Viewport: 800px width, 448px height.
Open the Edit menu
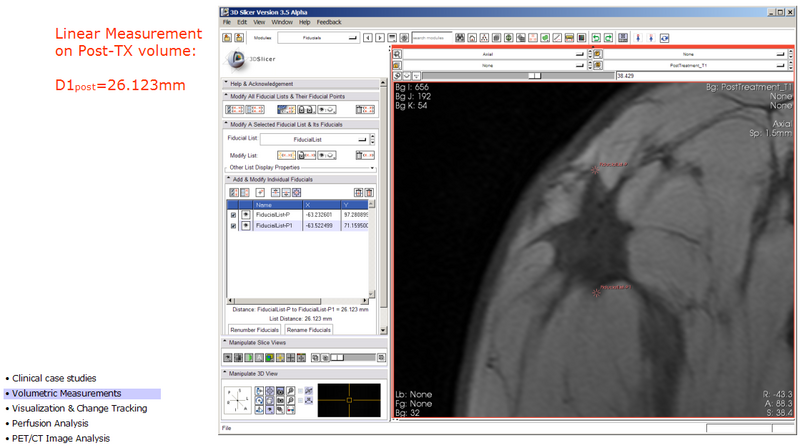click(242, 22)
